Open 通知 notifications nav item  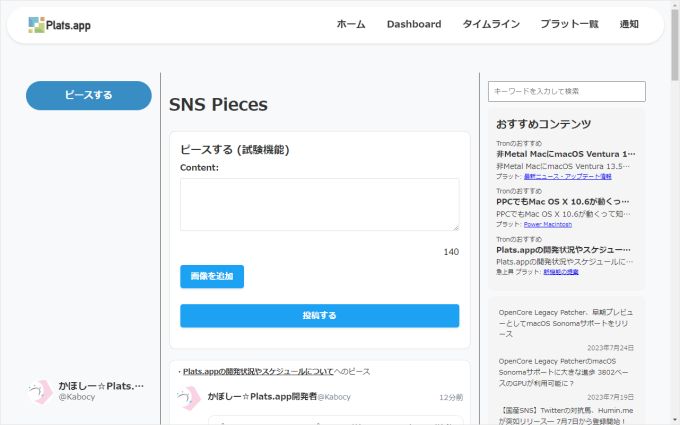coord(629,24)
